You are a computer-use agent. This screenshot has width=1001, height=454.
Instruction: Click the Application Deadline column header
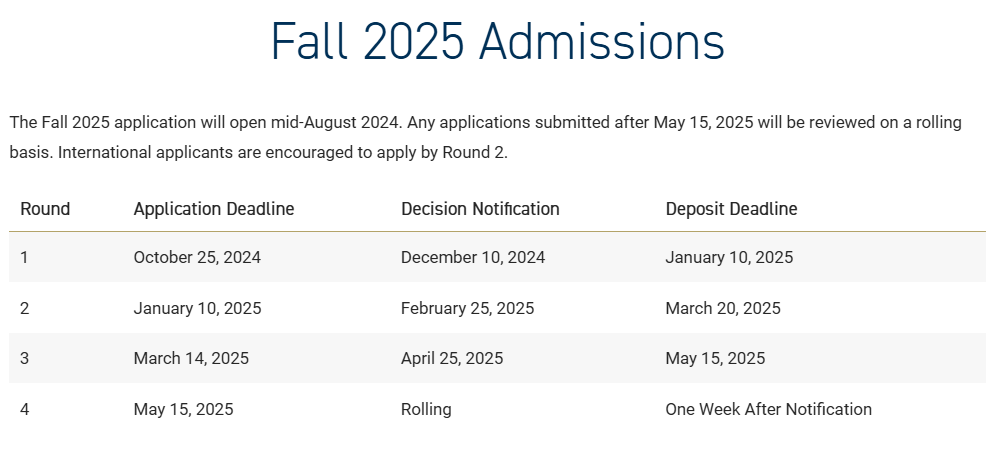click(214, 209)
